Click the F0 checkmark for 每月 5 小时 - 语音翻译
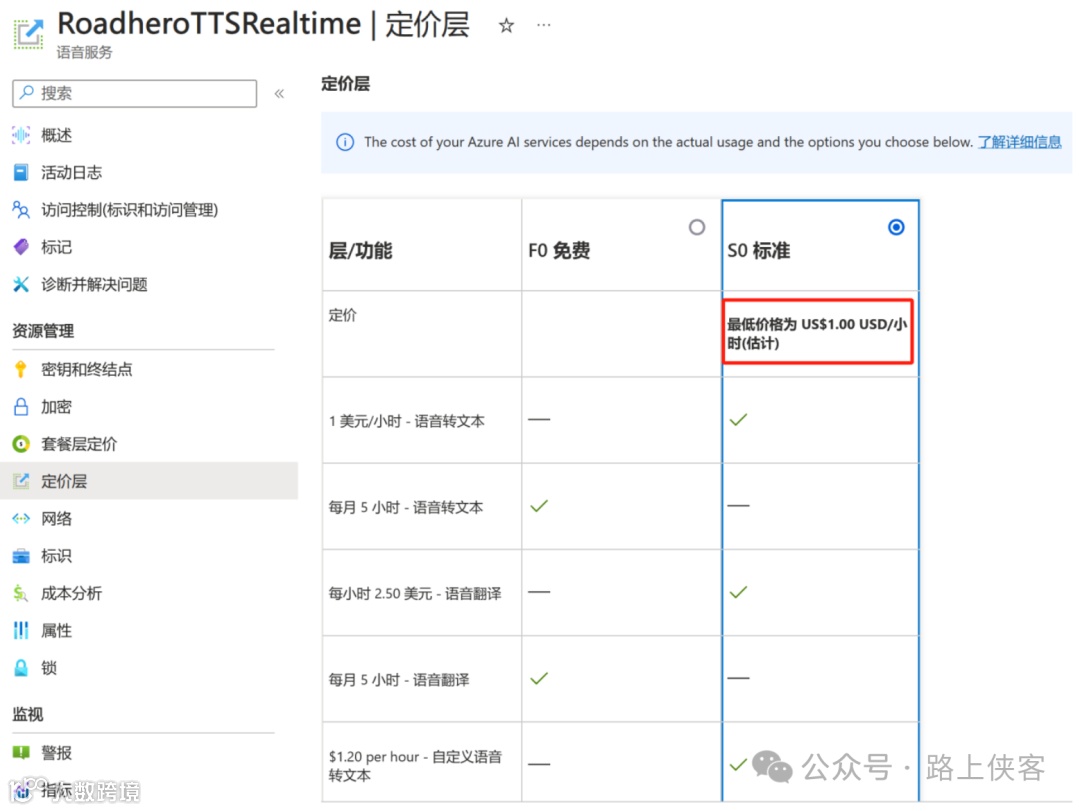 (539, 678)
